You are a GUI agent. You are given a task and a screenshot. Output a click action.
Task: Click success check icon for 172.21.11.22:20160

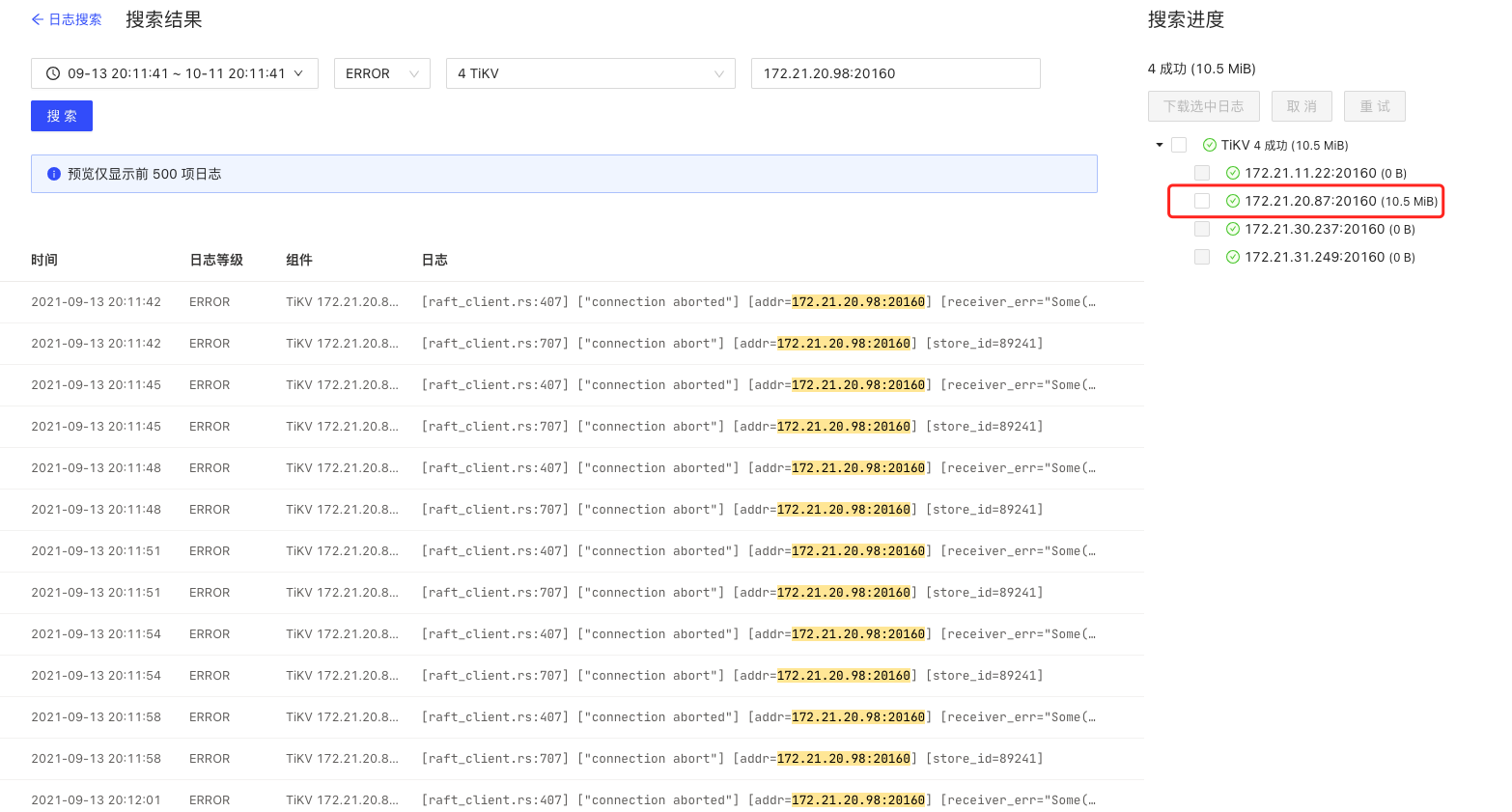click(x=1232, y=173)
